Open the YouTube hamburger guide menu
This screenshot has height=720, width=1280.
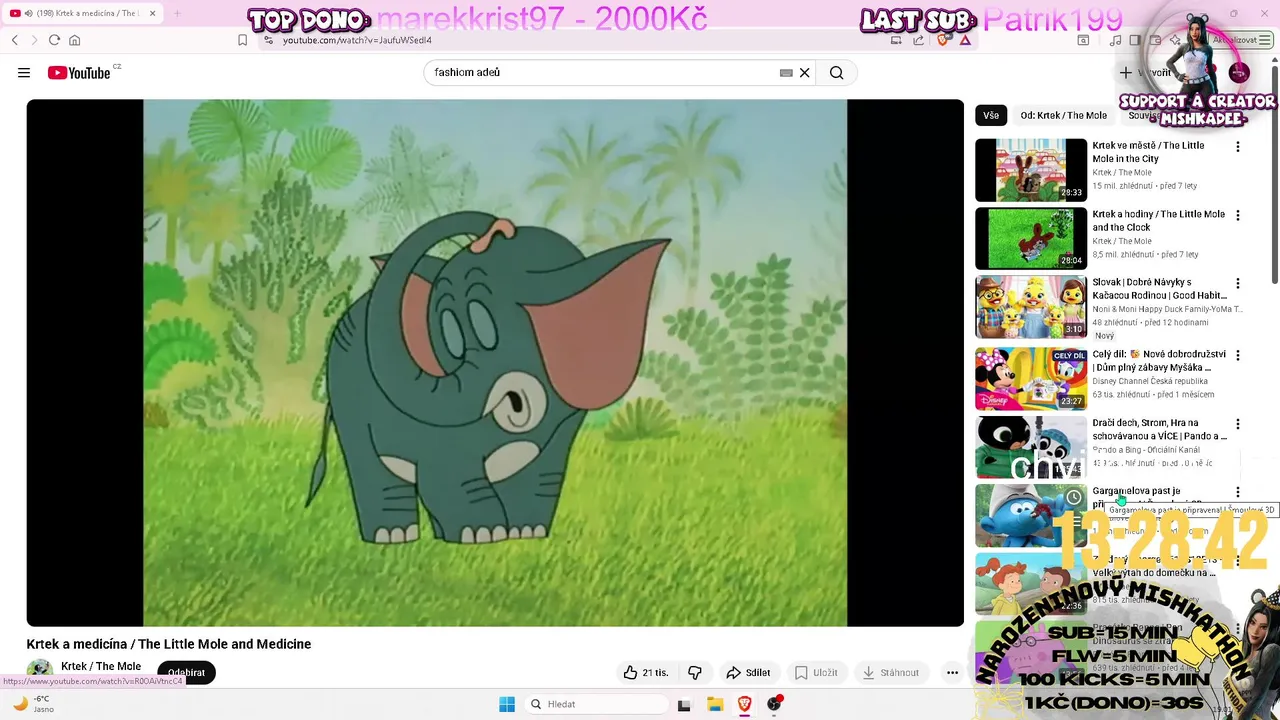(x=24, y=72)
